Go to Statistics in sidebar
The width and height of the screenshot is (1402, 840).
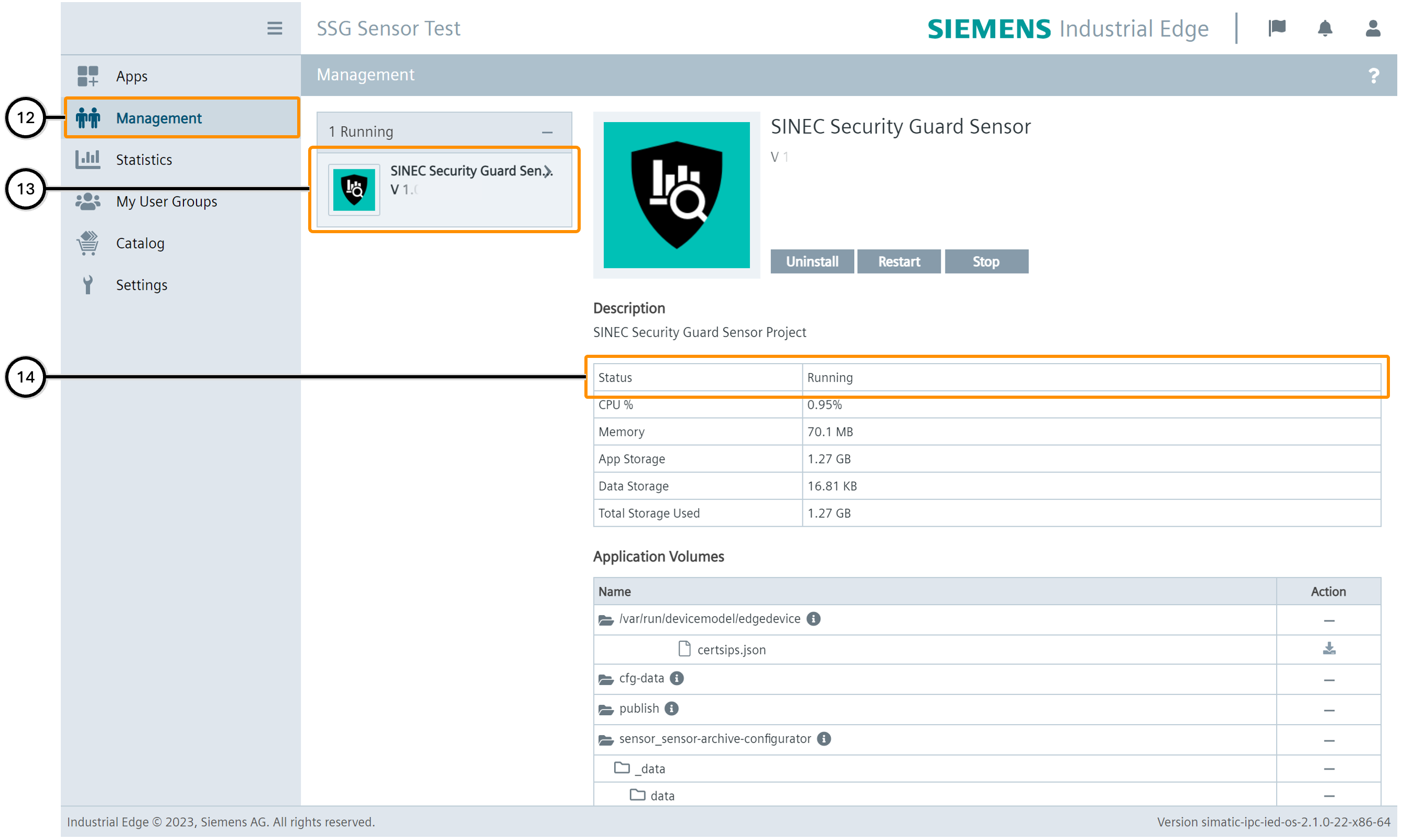tap(144, 160)
